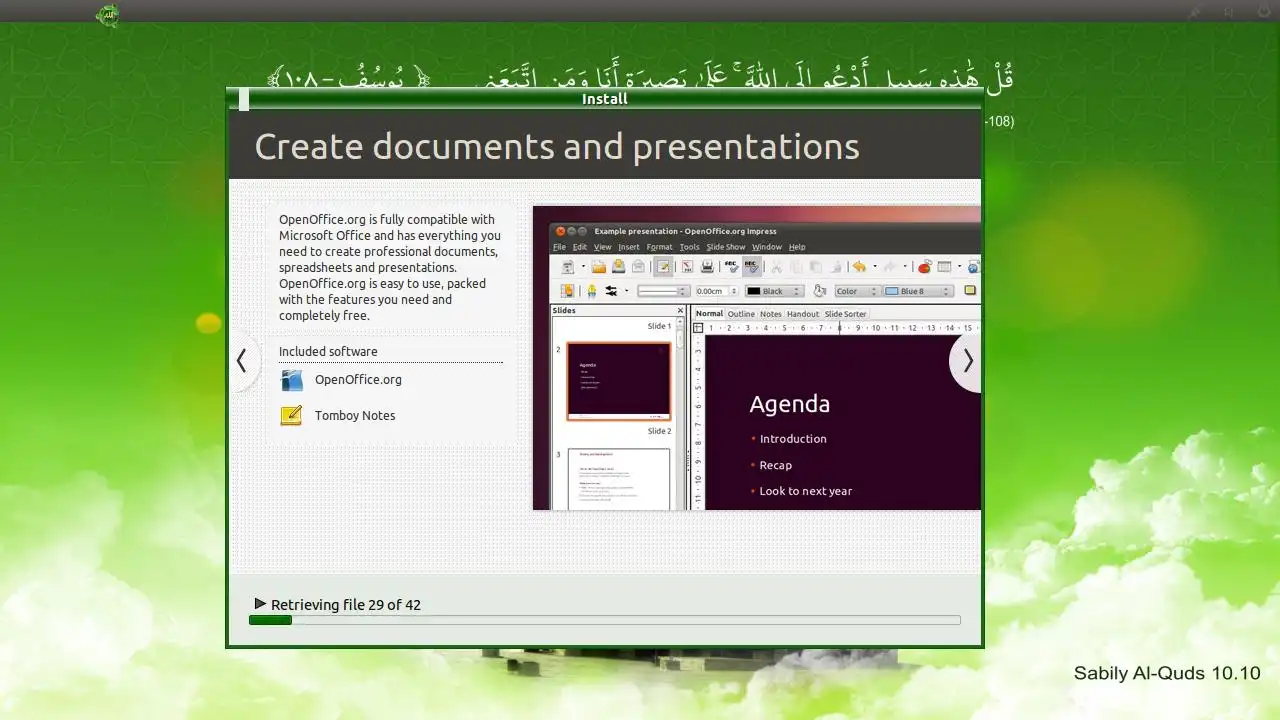Image resolution: width=1280 pixels, height=720 pixels.
Task: Switch to the Notes view tab
Action: [770, 314]
